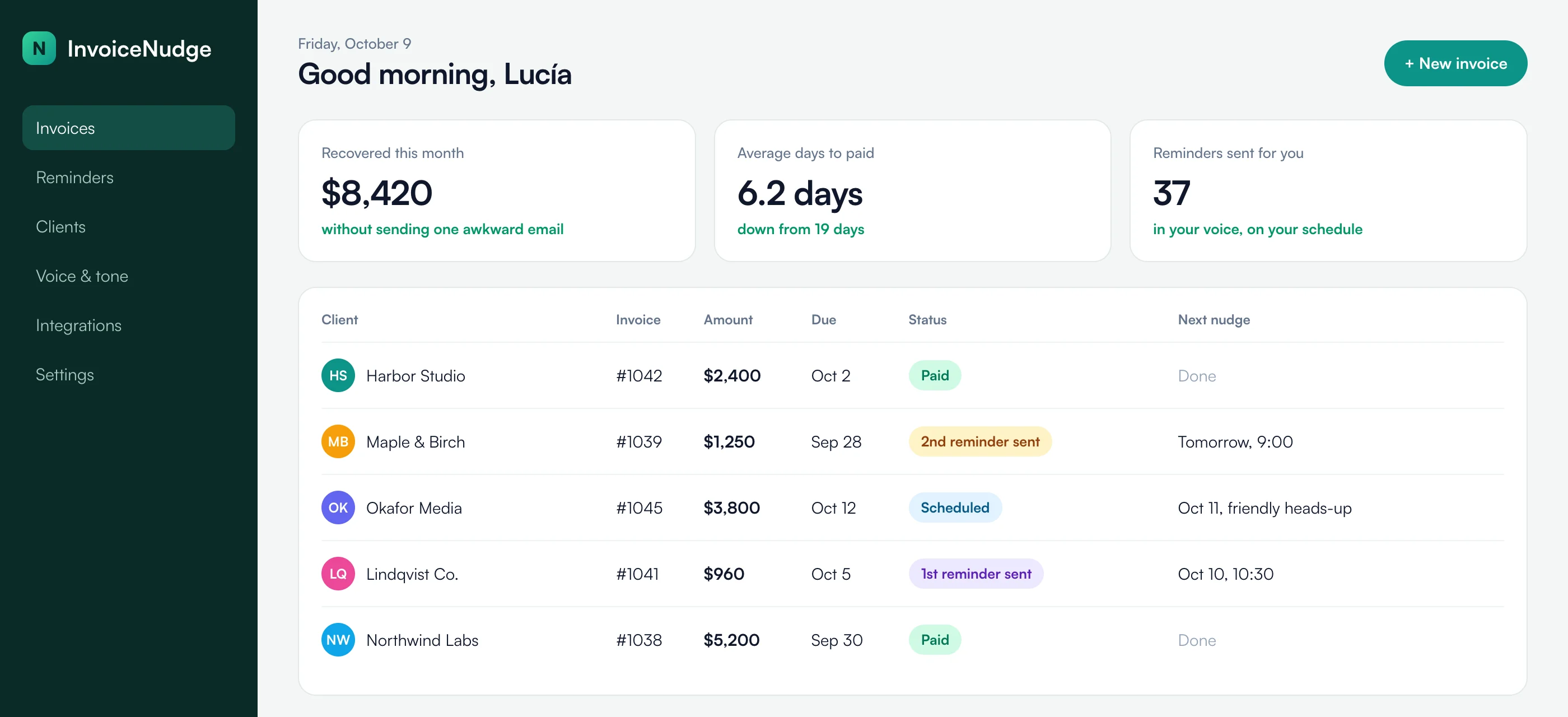Click the NW avatar for Northwind Labs

click(338, 640)
